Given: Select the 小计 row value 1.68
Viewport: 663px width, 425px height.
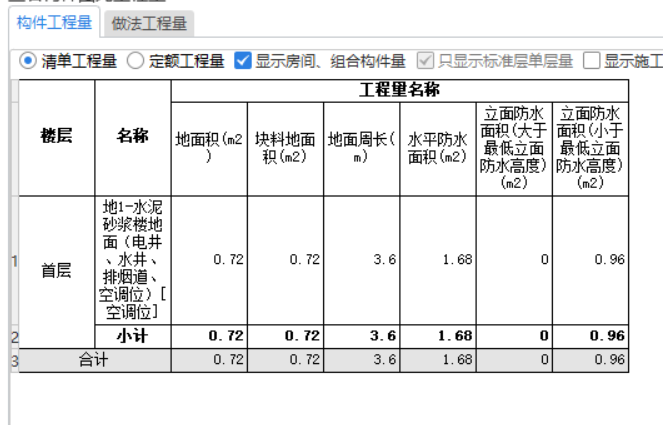Looking at the screenshot, I should click(x=438, y=337).
